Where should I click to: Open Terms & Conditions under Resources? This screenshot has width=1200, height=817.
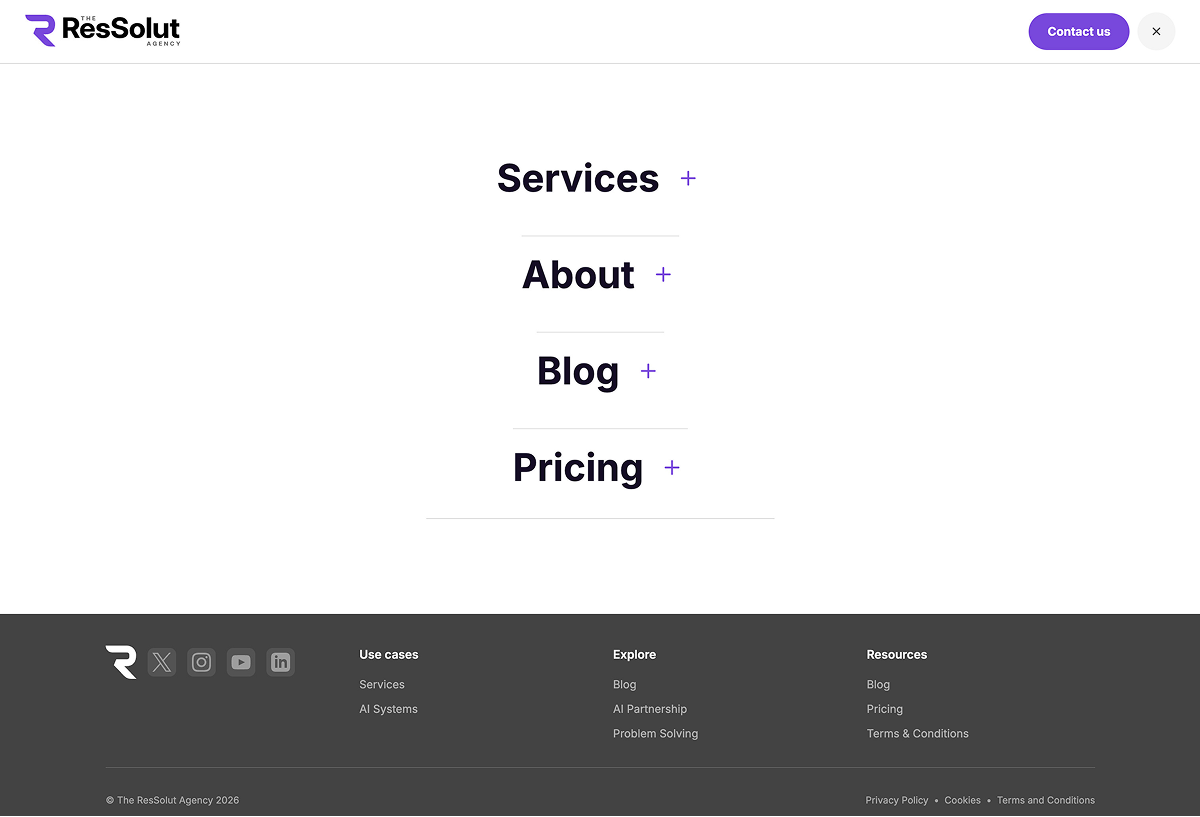(917, 733)
